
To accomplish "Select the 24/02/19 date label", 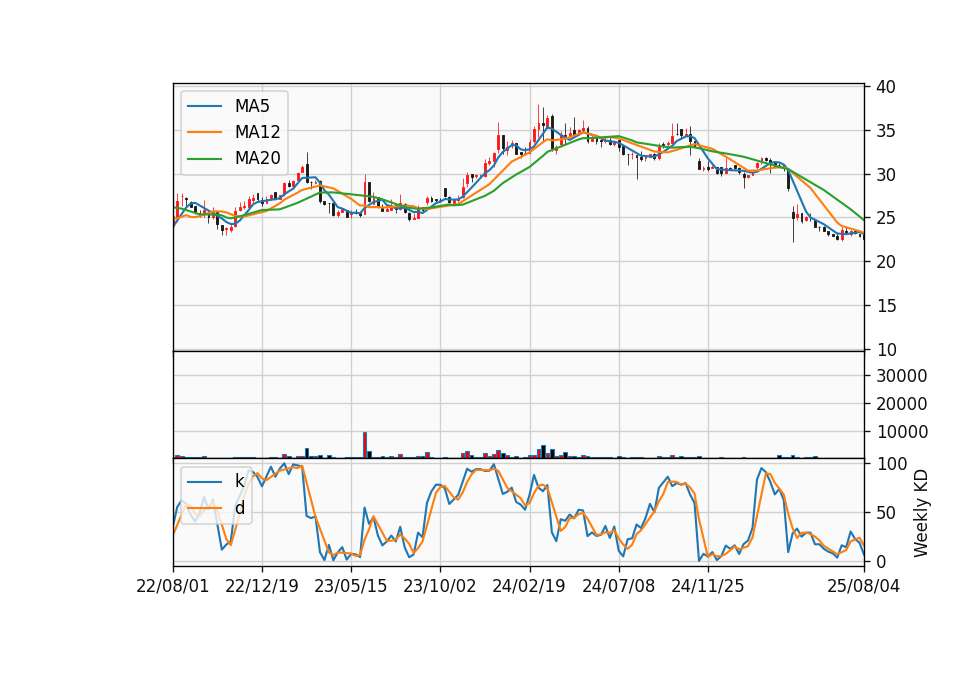I will tap(529, 586).
